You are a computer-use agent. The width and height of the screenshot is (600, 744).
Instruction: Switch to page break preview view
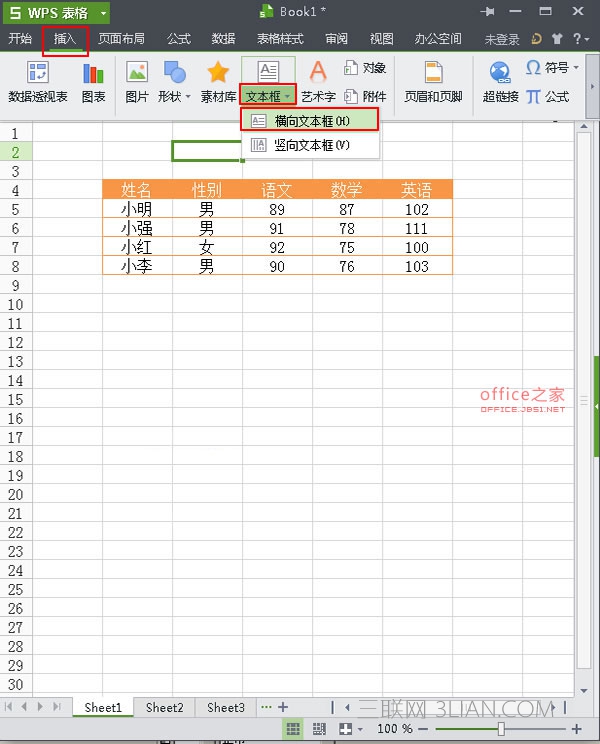319,729
